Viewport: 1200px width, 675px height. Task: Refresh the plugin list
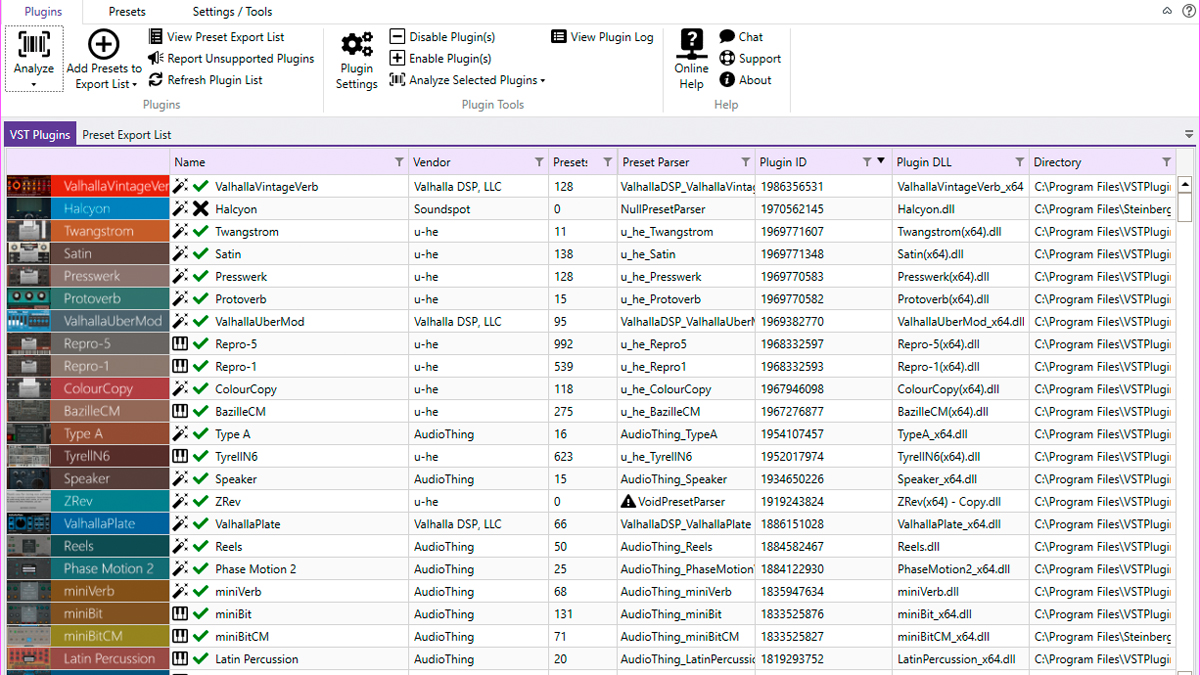click(x=206, y=80)
